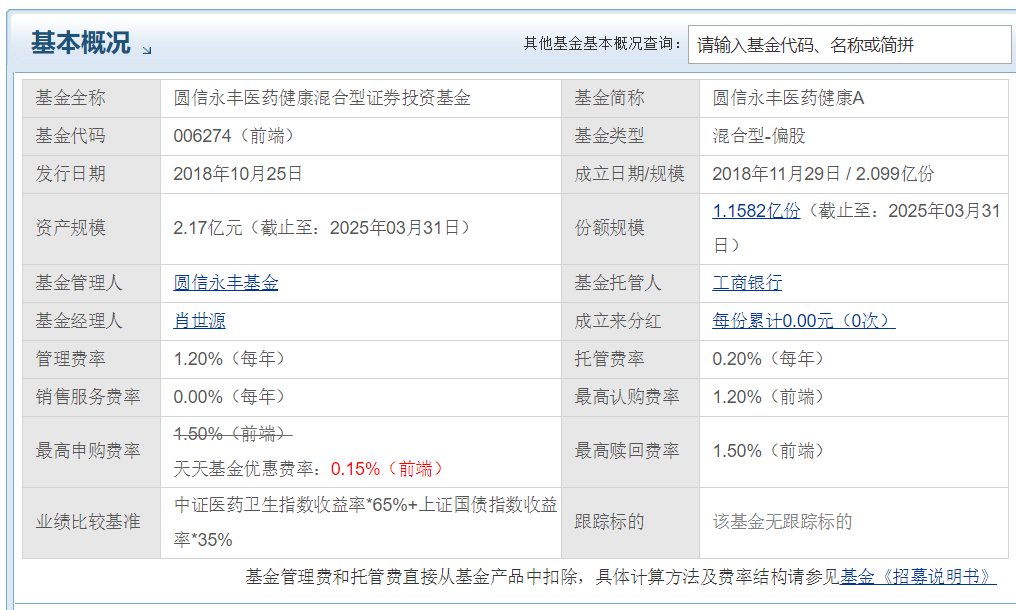Select the 跟踪标的 label cell

(x=630, y=522)
